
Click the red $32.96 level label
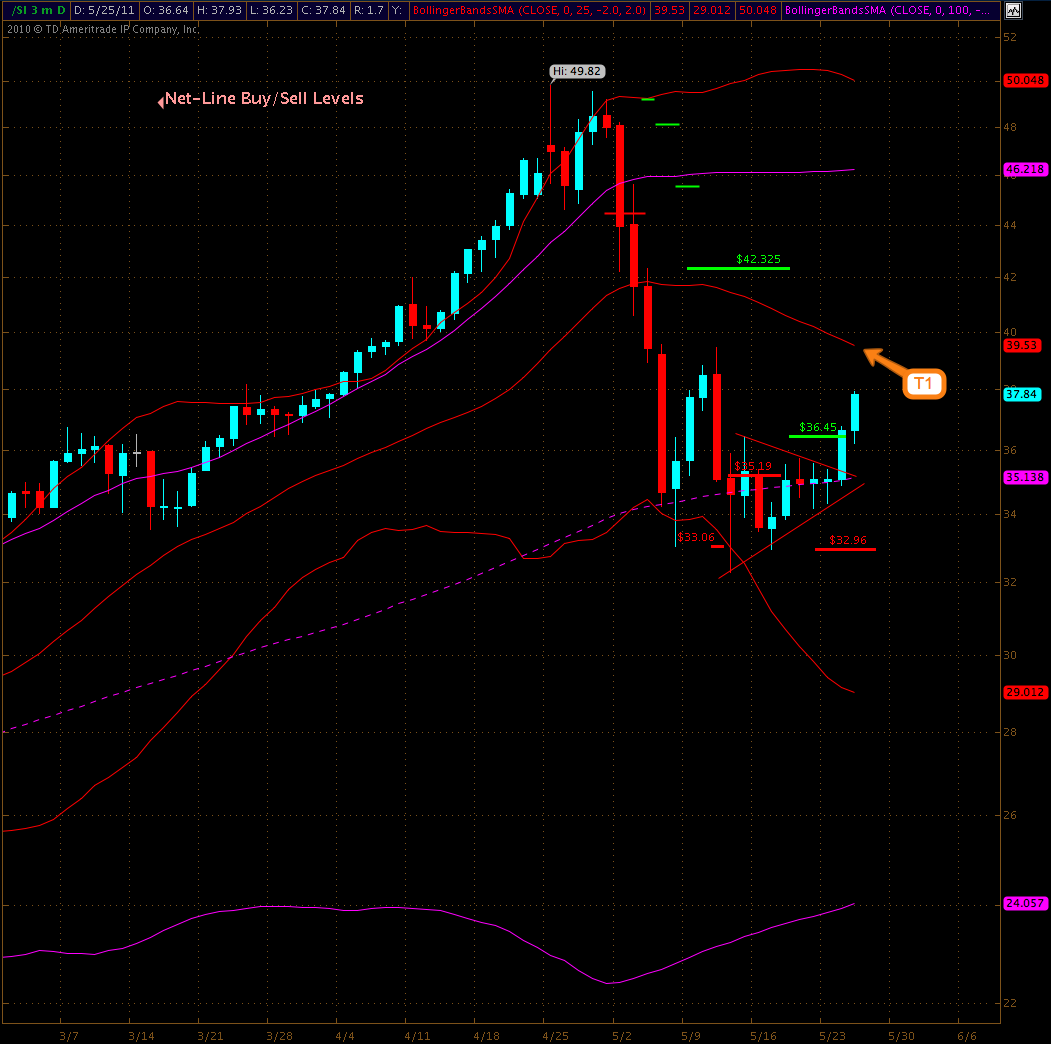pos(847,540)
